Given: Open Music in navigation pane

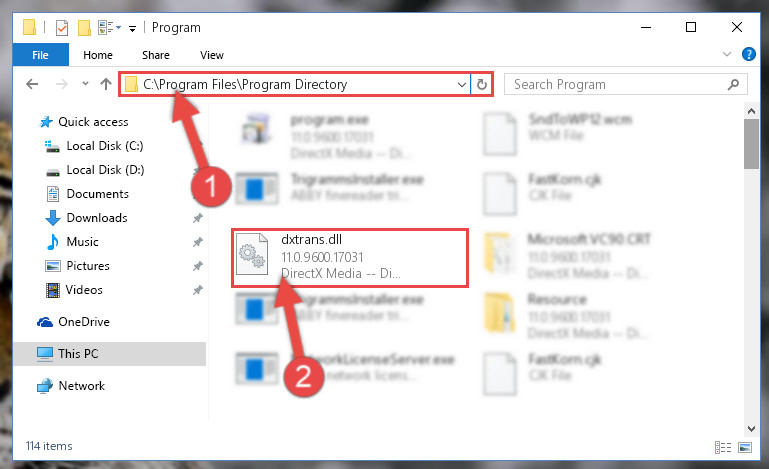Looking at the screenshot, I should tap(82, 242).
